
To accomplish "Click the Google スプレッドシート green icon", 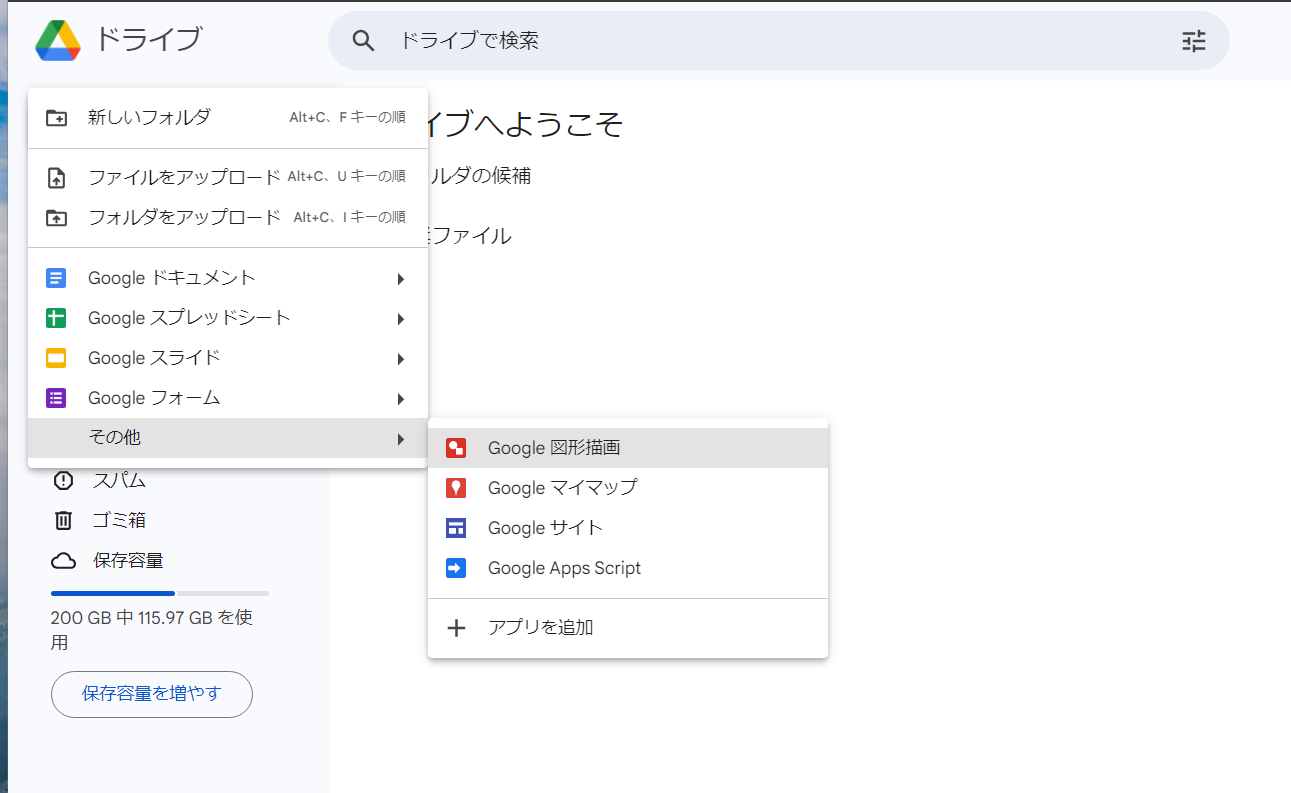I will click(56, 318).
